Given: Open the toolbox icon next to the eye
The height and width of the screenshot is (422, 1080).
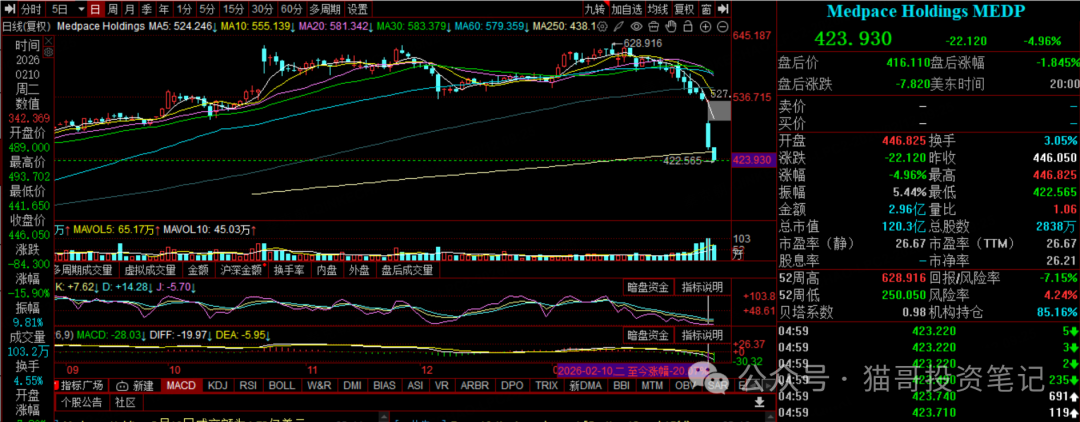Looking at the screenshot, I should tap(654, 26).
